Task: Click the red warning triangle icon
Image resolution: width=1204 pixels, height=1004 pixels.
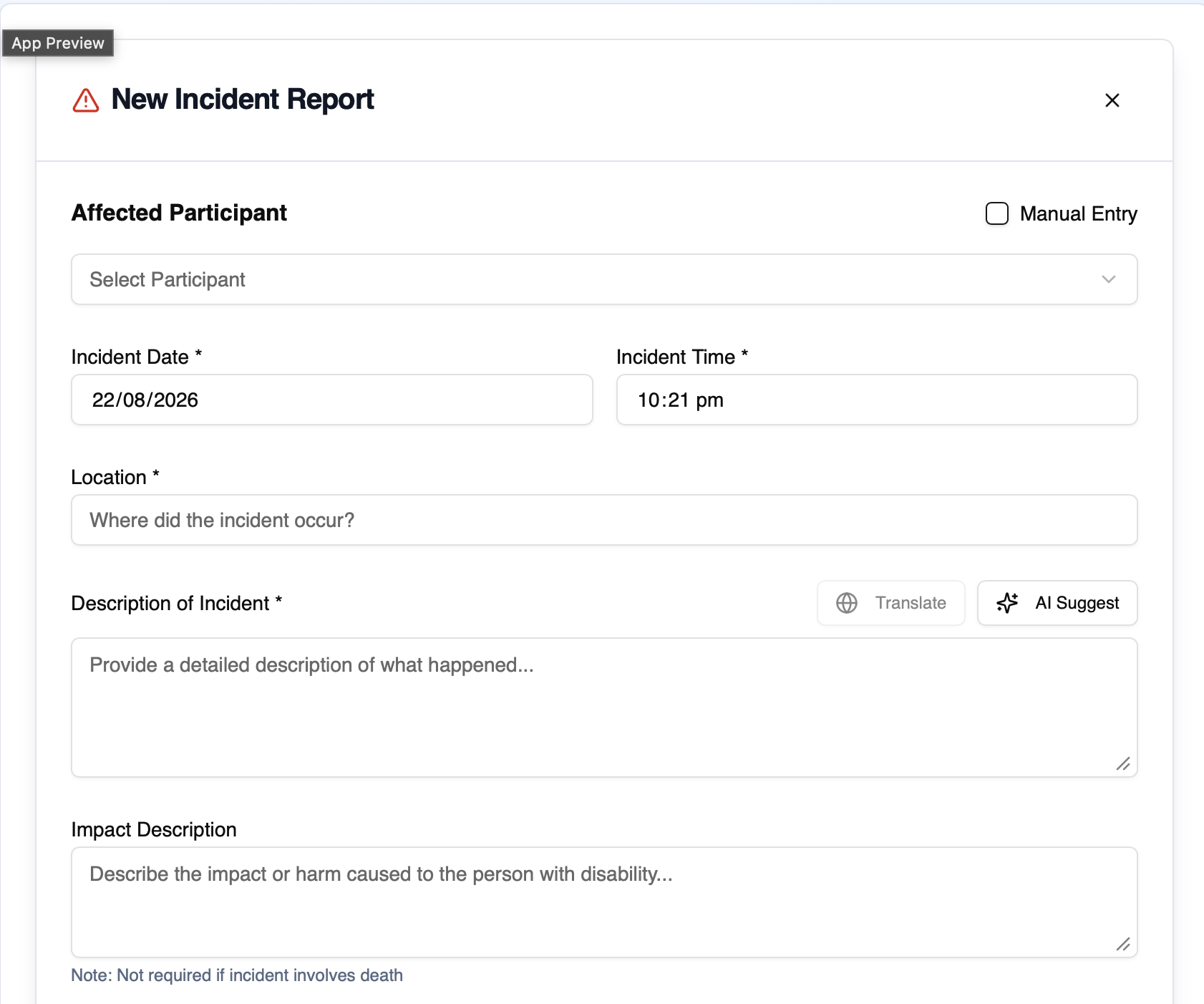Action: tap(86, 100)
